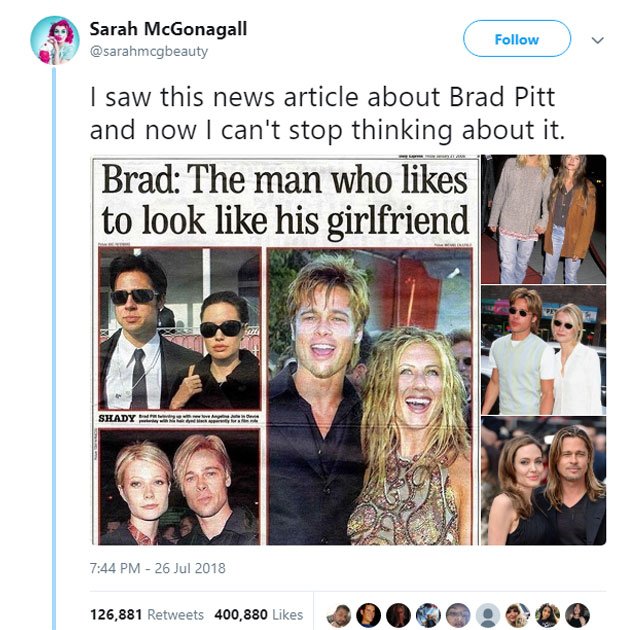Click the fifth liker avatar

458,615
